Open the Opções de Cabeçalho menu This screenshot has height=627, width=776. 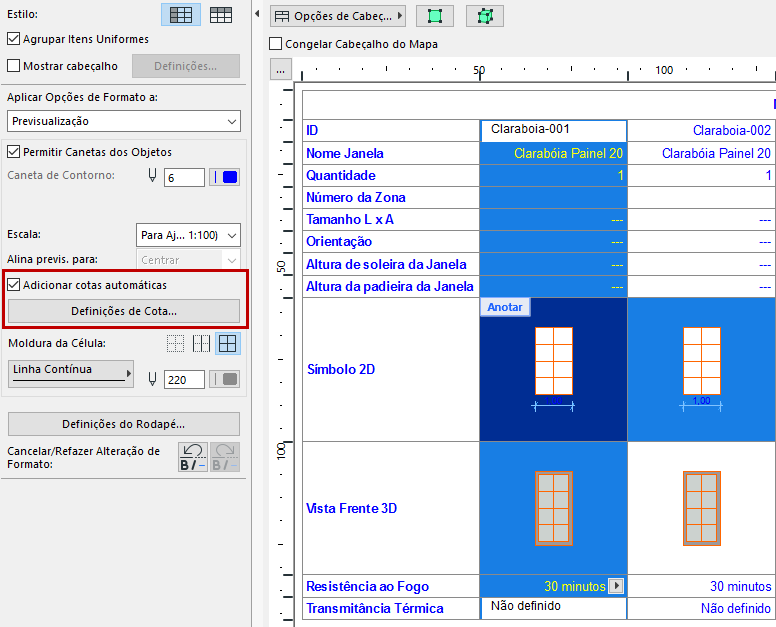click(338, 16)
